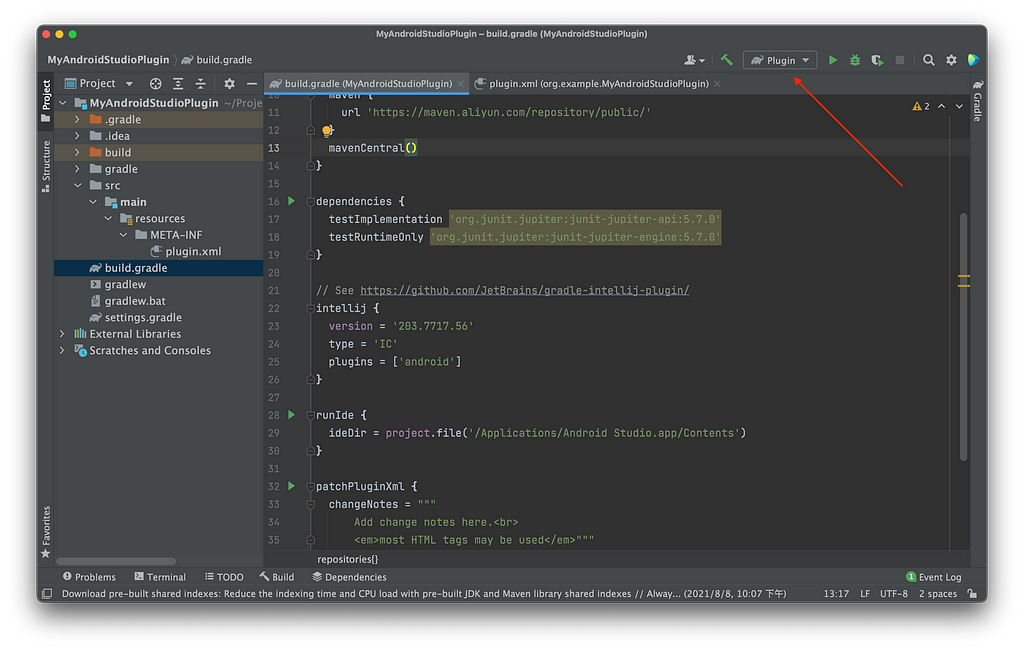Build project with the hammer icon

pos(726,60)
